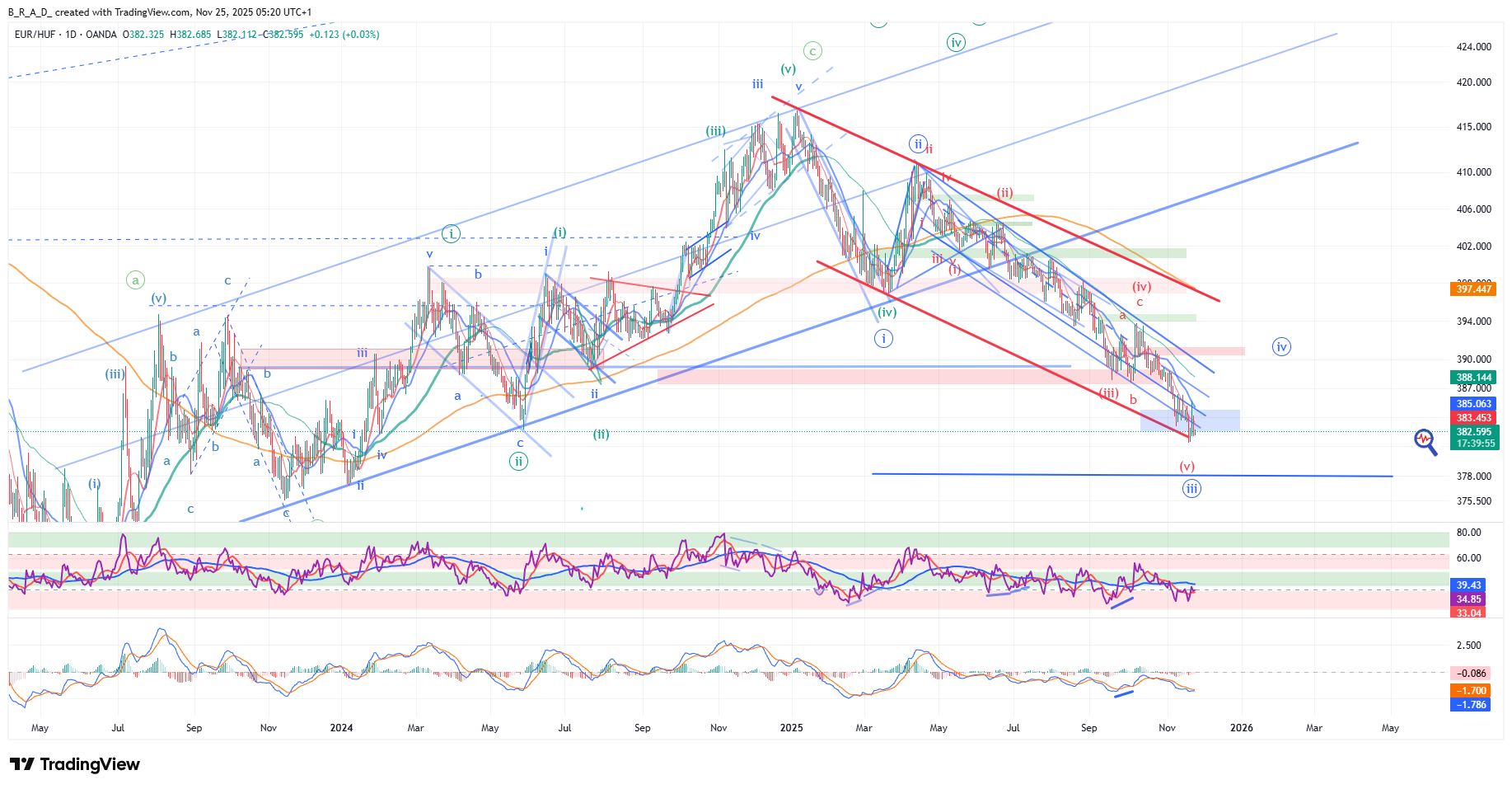Select the blue circled iv wave label
The width and height of the screenshot is (1512, 789).
point(1280,347)
